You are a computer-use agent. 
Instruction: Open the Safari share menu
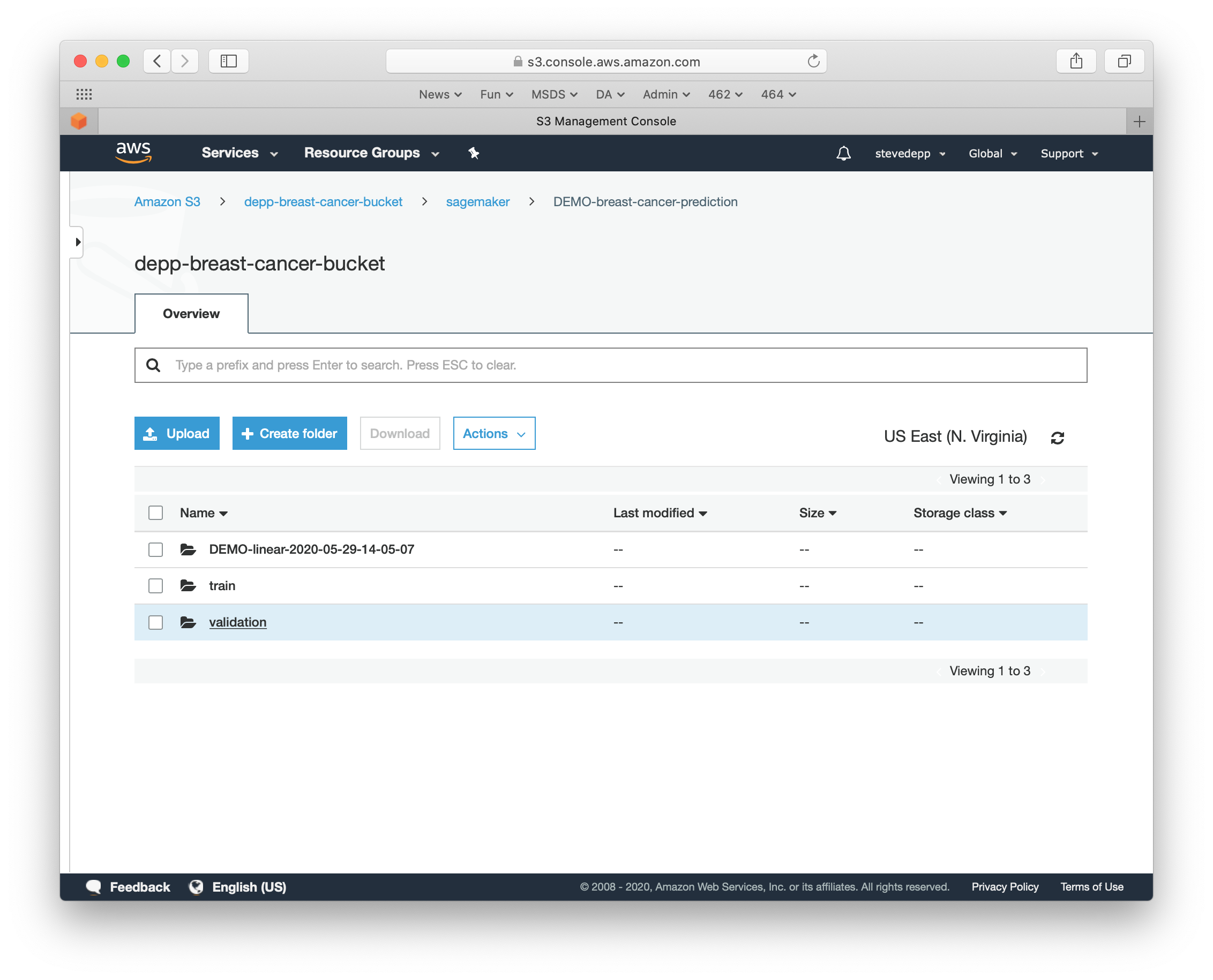point(1076,61)
